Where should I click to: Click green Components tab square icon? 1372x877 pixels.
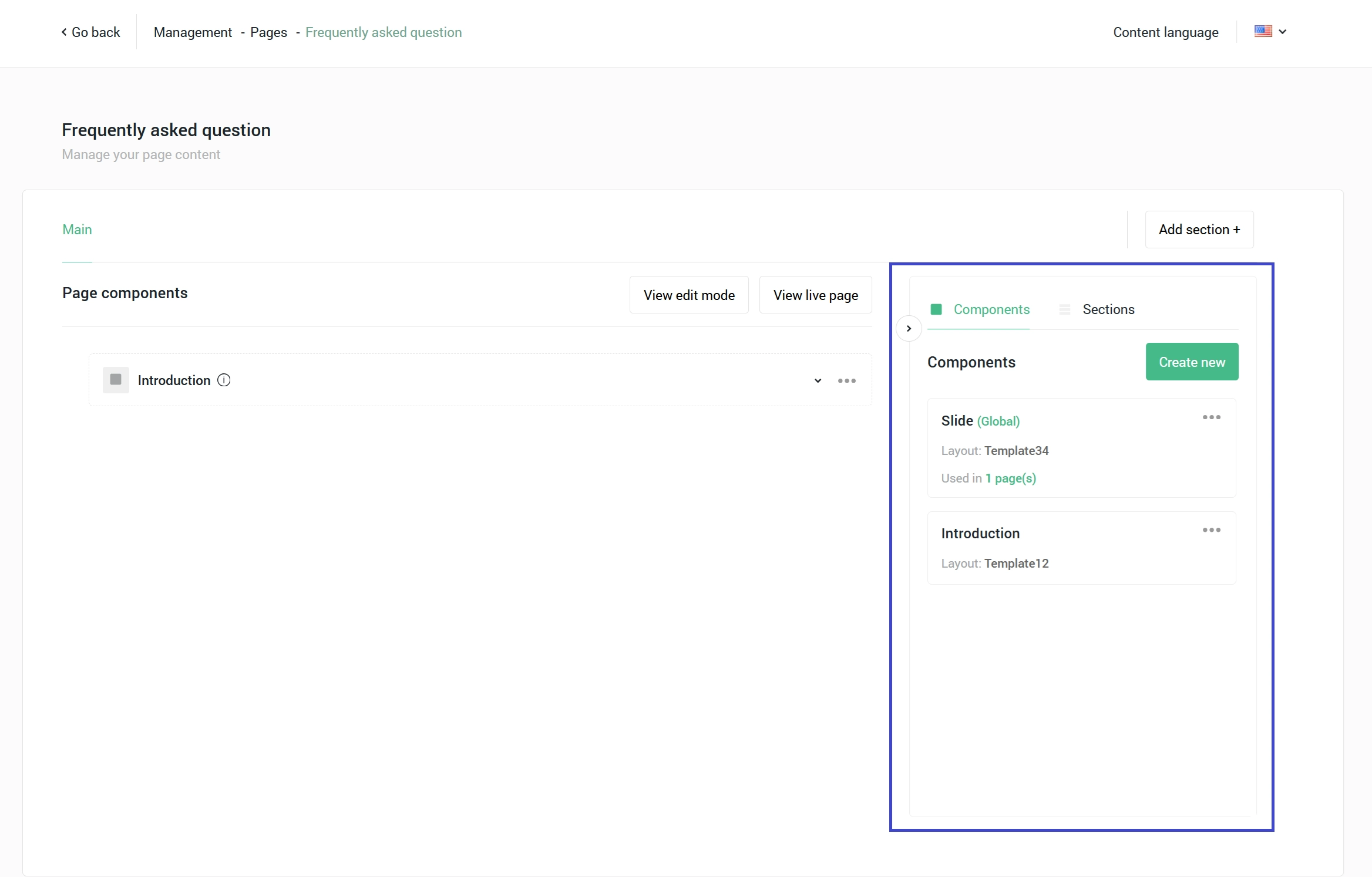pyautogui.click(x=936, y=309)
